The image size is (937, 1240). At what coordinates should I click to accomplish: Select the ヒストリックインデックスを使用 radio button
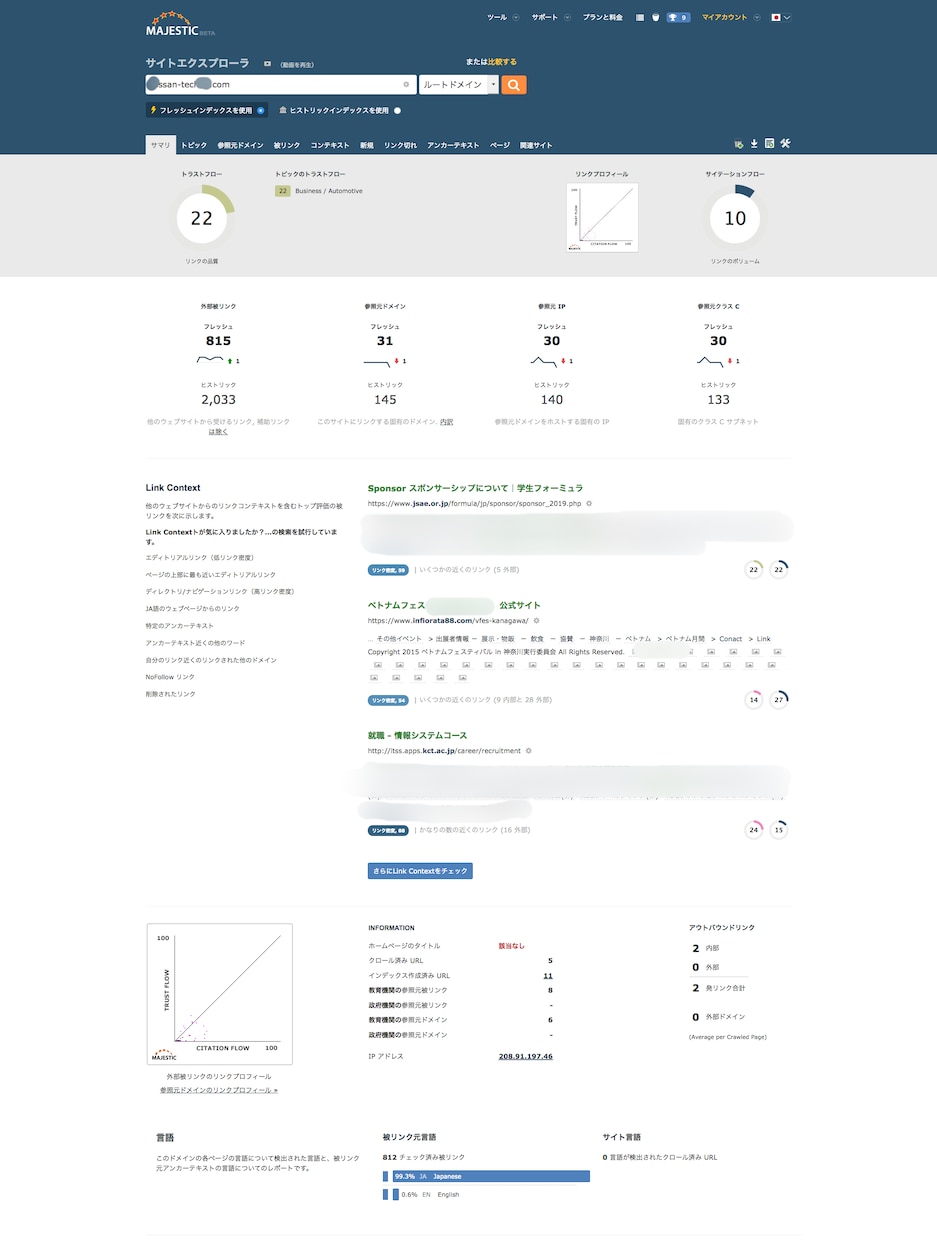(x=397, y=110)
